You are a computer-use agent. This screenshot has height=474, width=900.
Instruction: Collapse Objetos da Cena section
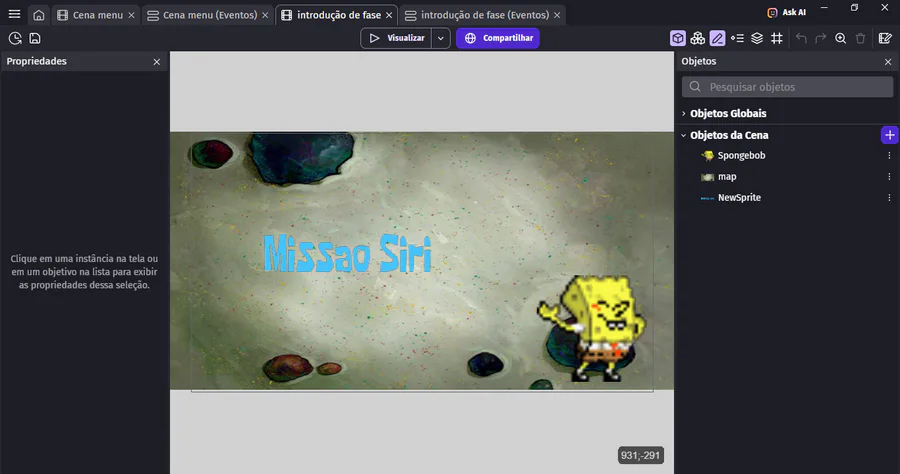(x=684, y=135)
